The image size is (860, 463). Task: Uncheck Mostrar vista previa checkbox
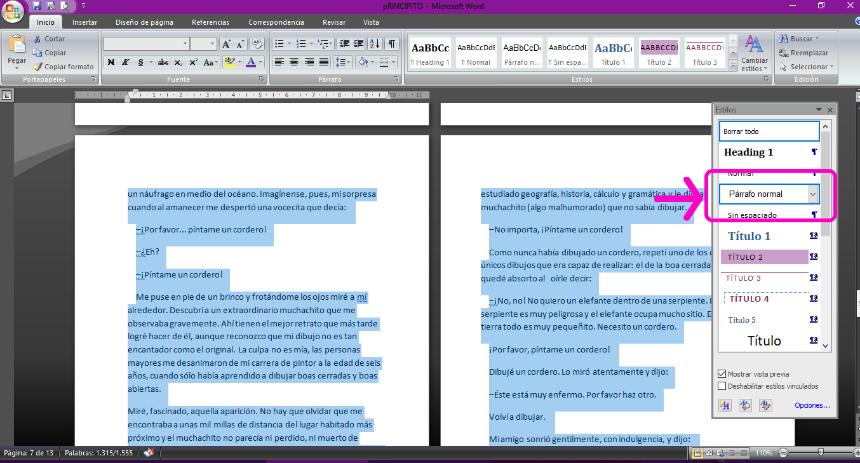[723, 374]
